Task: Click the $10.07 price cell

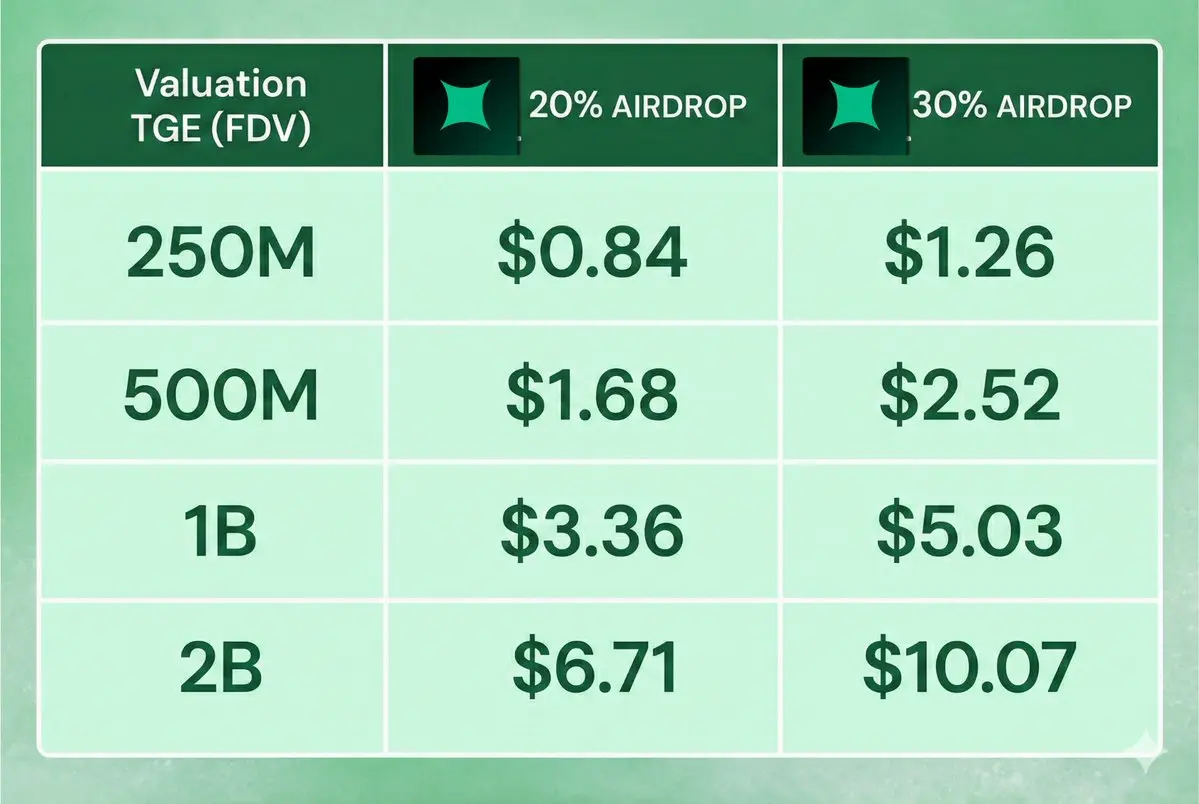Action: (x=970, y=667)
